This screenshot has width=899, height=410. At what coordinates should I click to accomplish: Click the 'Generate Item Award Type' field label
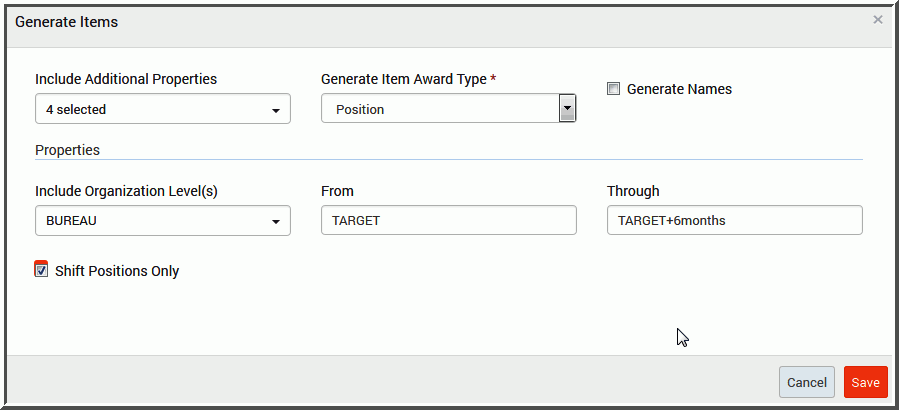[404, 79]
